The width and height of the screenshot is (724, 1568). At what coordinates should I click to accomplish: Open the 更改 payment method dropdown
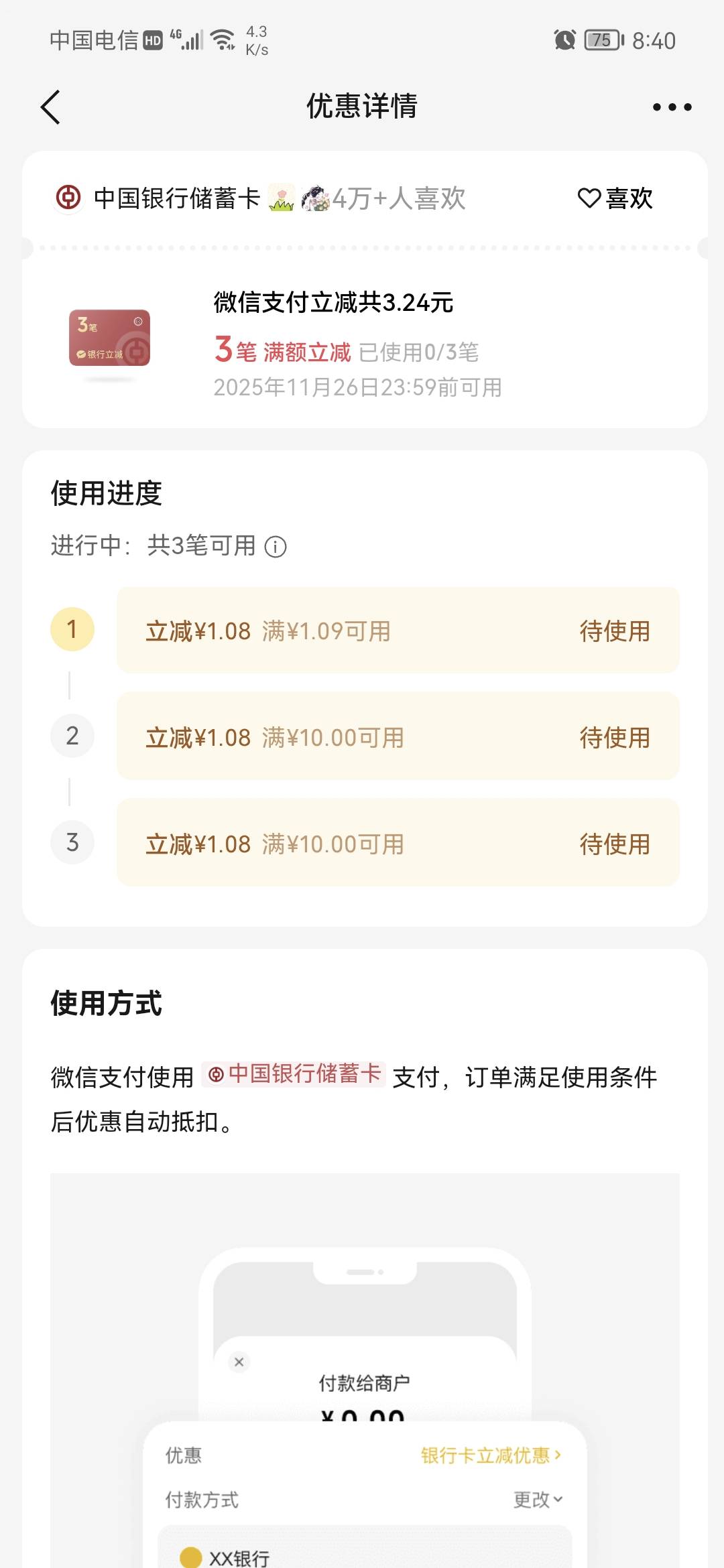point(538,1500)
